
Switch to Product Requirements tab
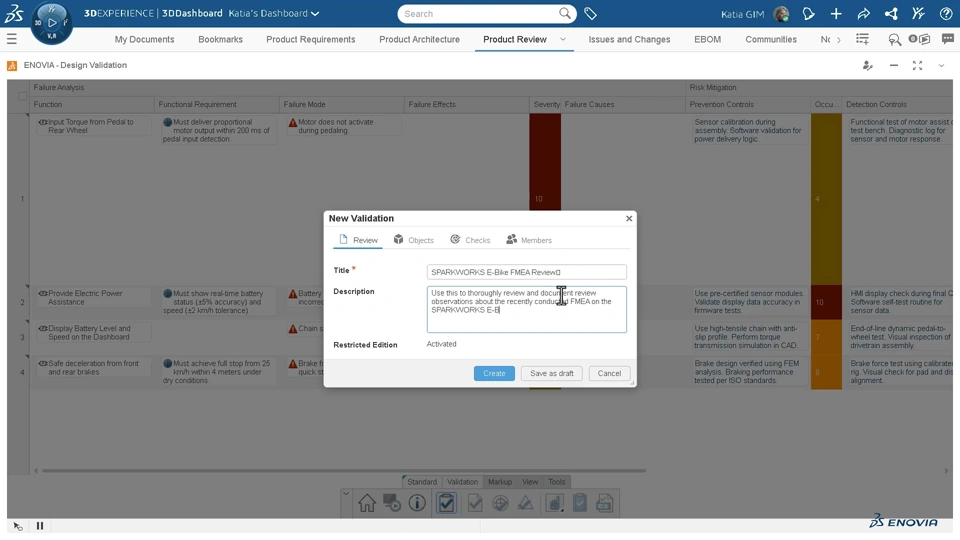click(x=310, y=39)
